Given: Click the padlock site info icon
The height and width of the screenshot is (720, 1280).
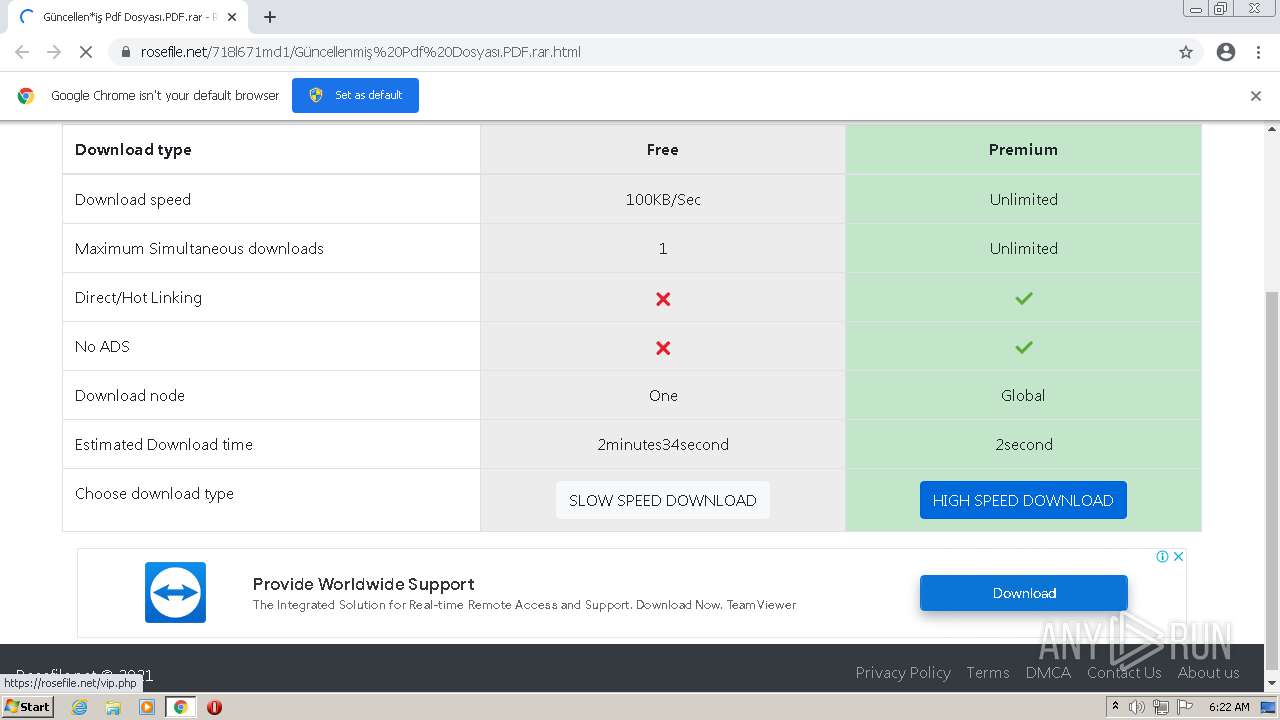Looking at the screenshot, I should [x=125, y=52].
